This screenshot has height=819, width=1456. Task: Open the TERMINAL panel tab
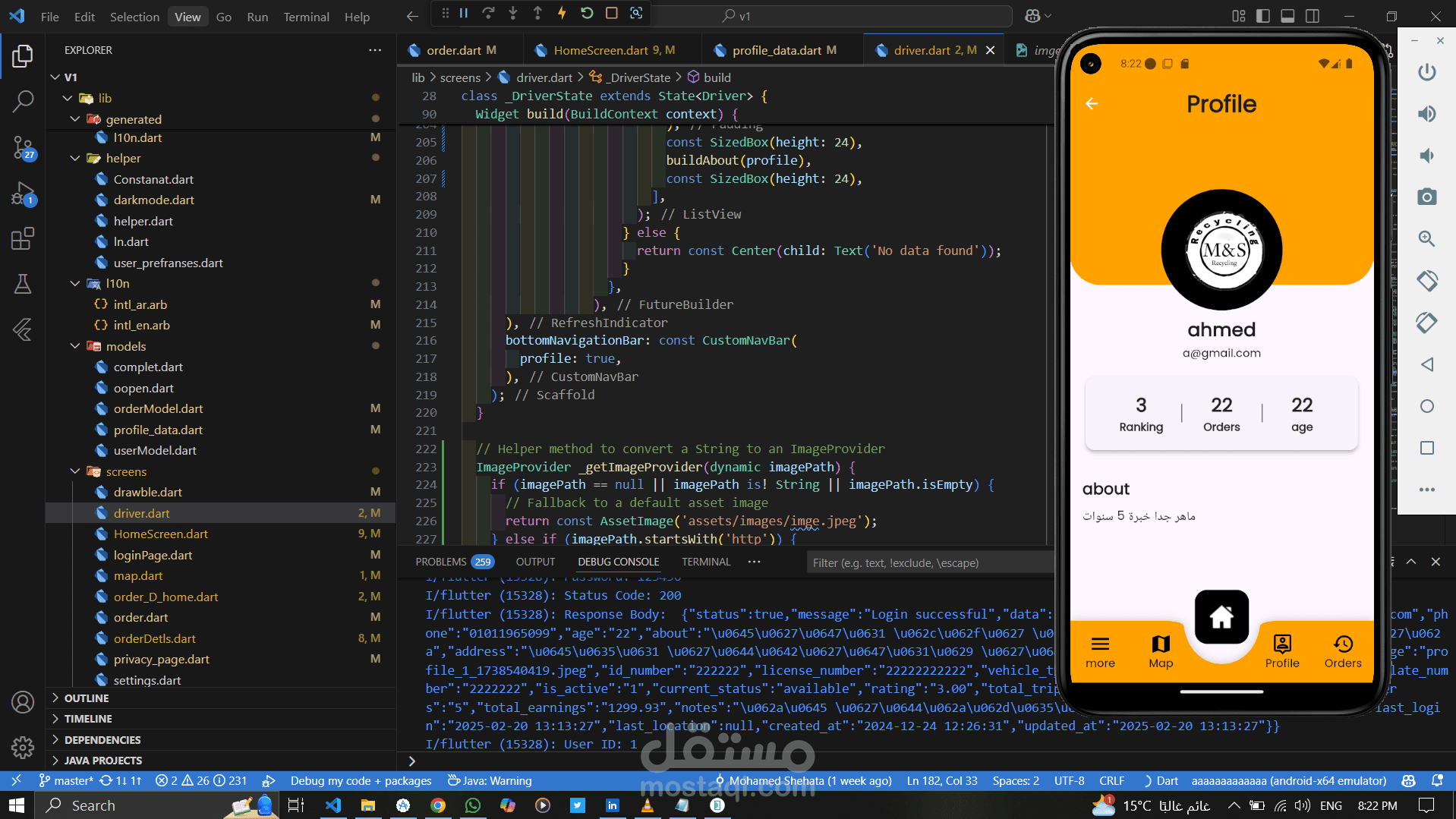[705, 562]
